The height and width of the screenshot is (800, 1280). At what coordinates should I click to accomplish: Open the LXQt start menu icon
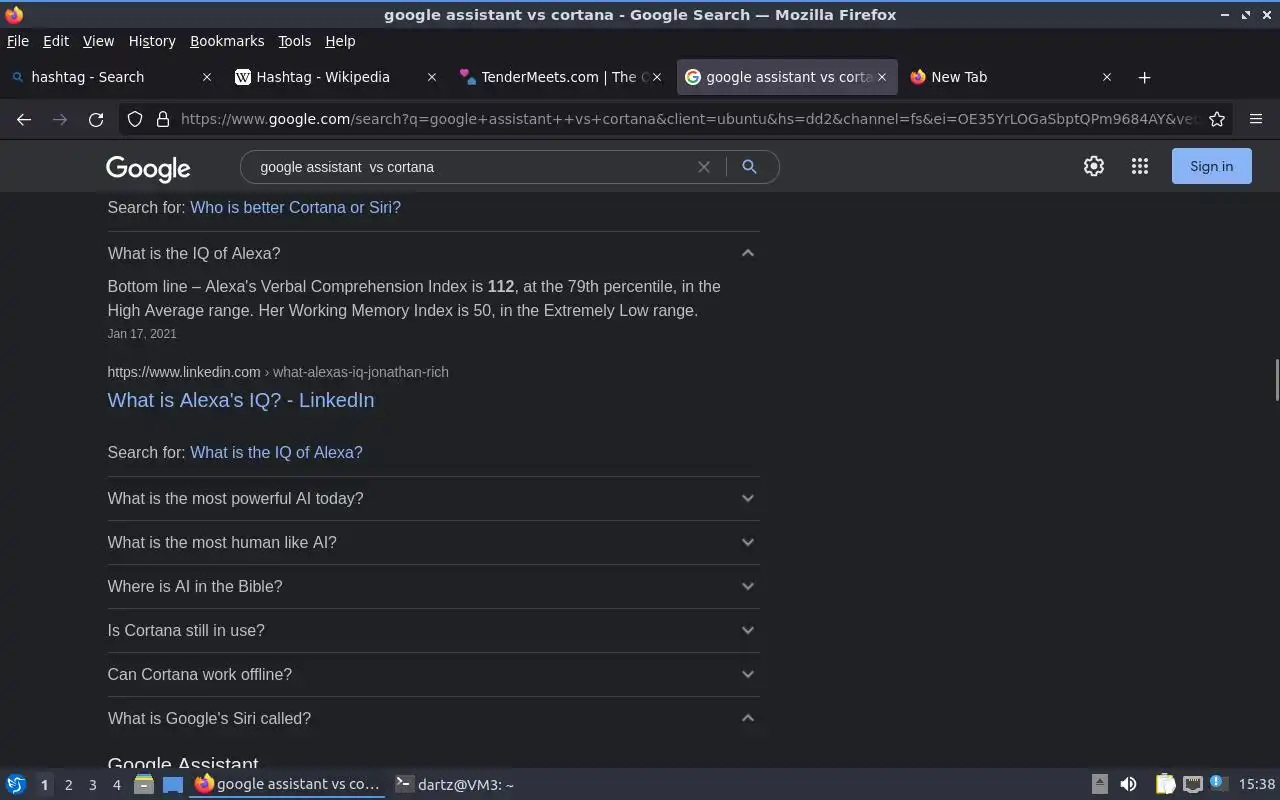[15, 785]
